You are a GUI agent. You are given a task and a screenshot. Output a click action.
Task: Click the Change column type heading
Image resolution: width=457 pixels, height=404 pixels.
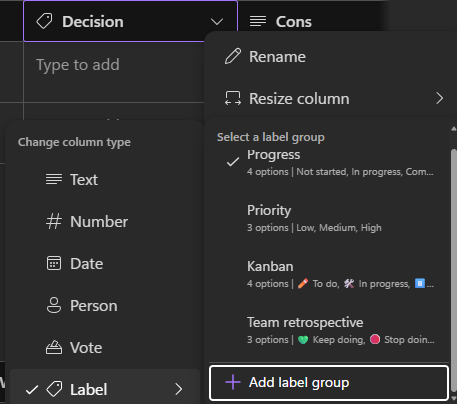pos(74,142)
